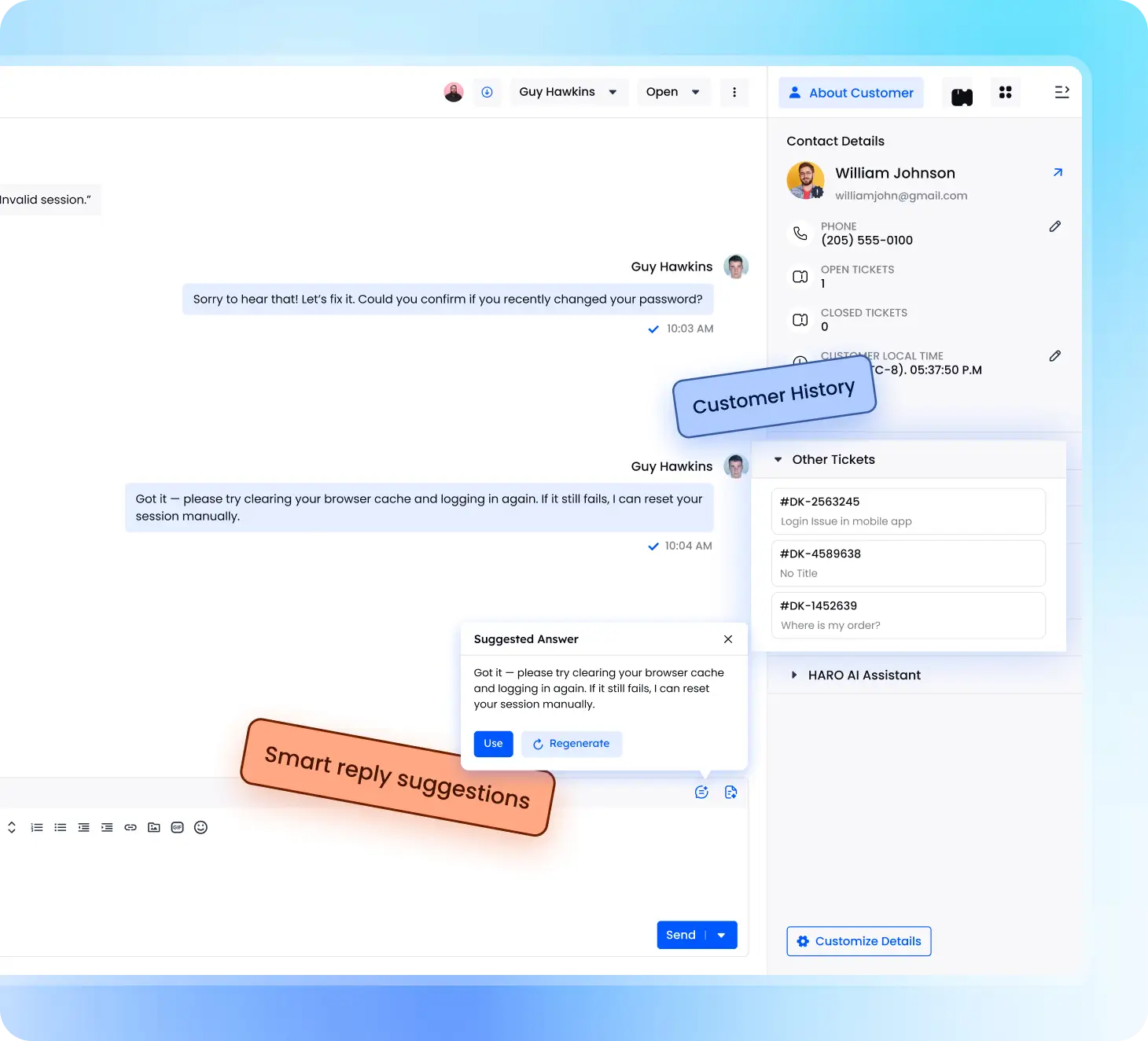1148x1041 pixels.
Task: Click the phone icon in Contact Details
Action: click(800, 234)
